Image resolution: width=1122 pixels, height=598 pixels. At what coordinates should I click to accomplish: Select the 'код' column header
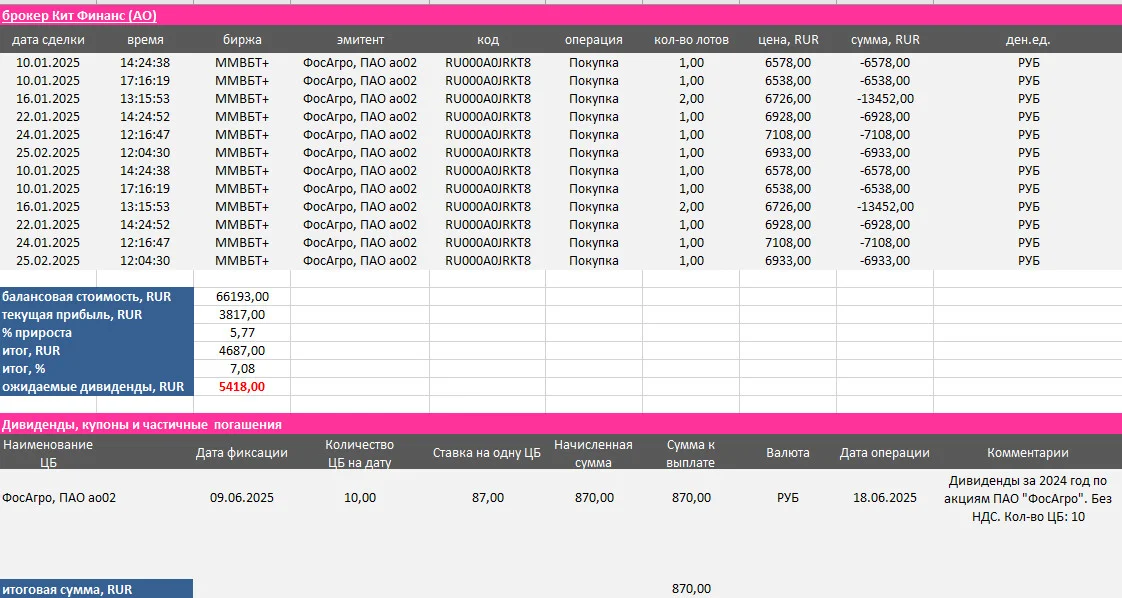[x=487, y=40]
